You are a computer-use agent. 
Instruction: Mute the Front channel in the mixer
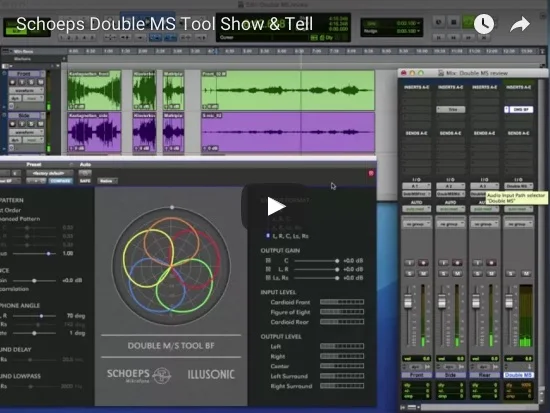(423, 273)
